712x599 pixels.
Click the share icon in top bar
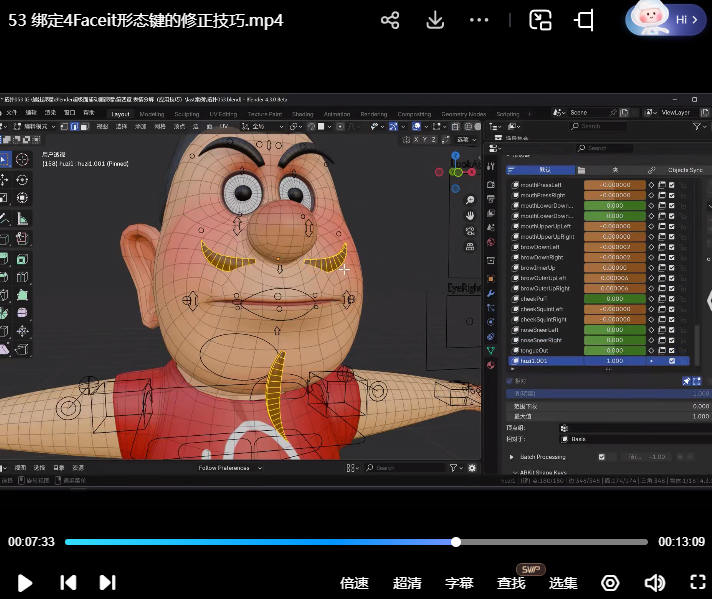(390, 20)
